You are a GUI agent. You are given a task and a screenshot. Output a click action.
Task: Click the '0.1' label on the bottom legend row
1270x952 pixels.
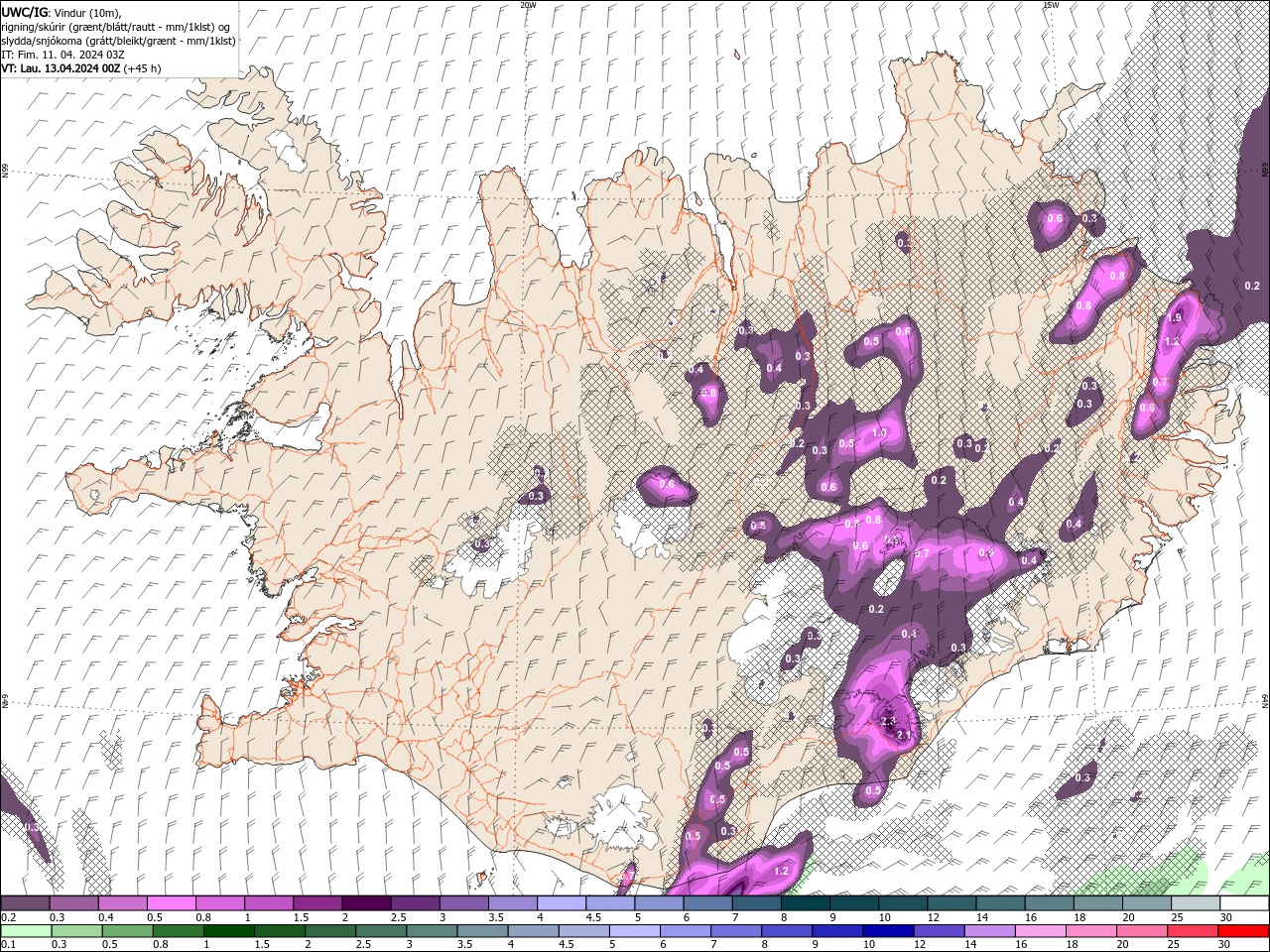(x=6, y=945)
